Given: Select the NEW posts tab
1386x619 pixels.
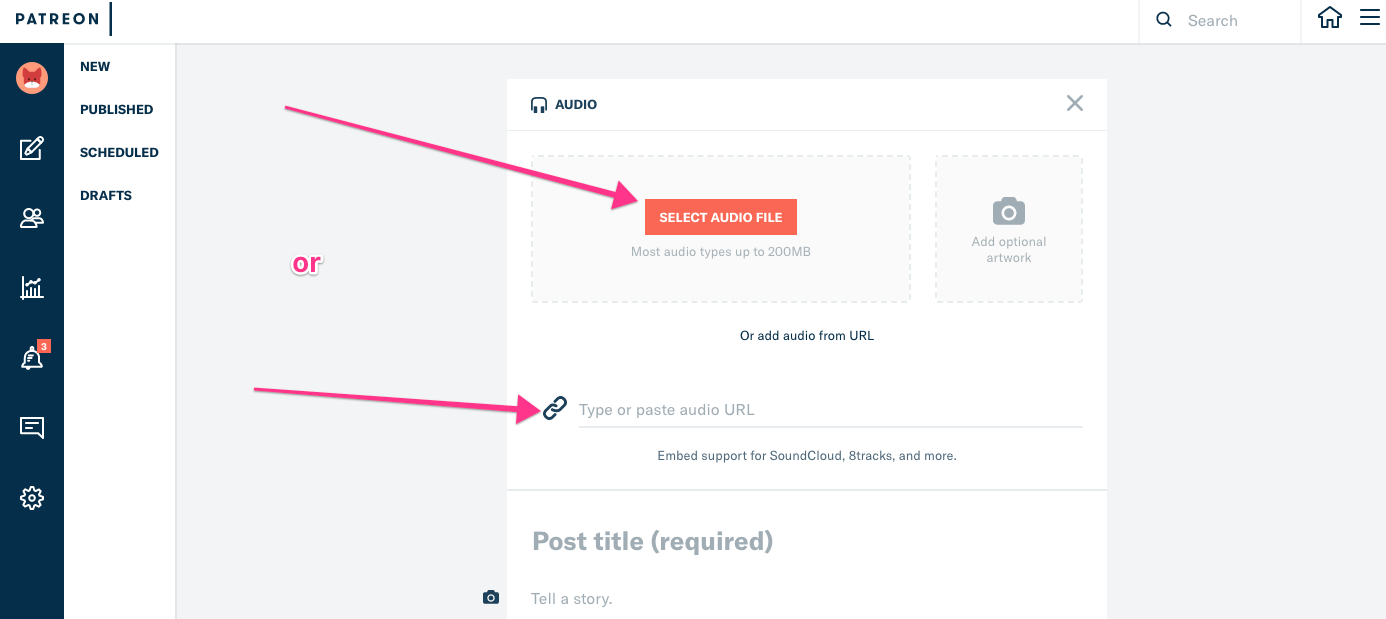Looking at the screenshot, I should coord(95,67).
